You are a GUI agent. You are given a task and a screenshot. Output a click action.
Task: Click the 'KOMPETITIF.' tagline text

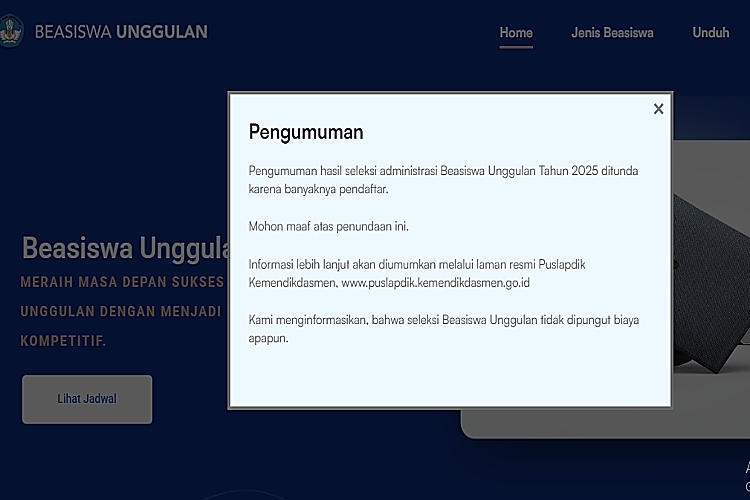pyautogui.click(x=63, y=341)
